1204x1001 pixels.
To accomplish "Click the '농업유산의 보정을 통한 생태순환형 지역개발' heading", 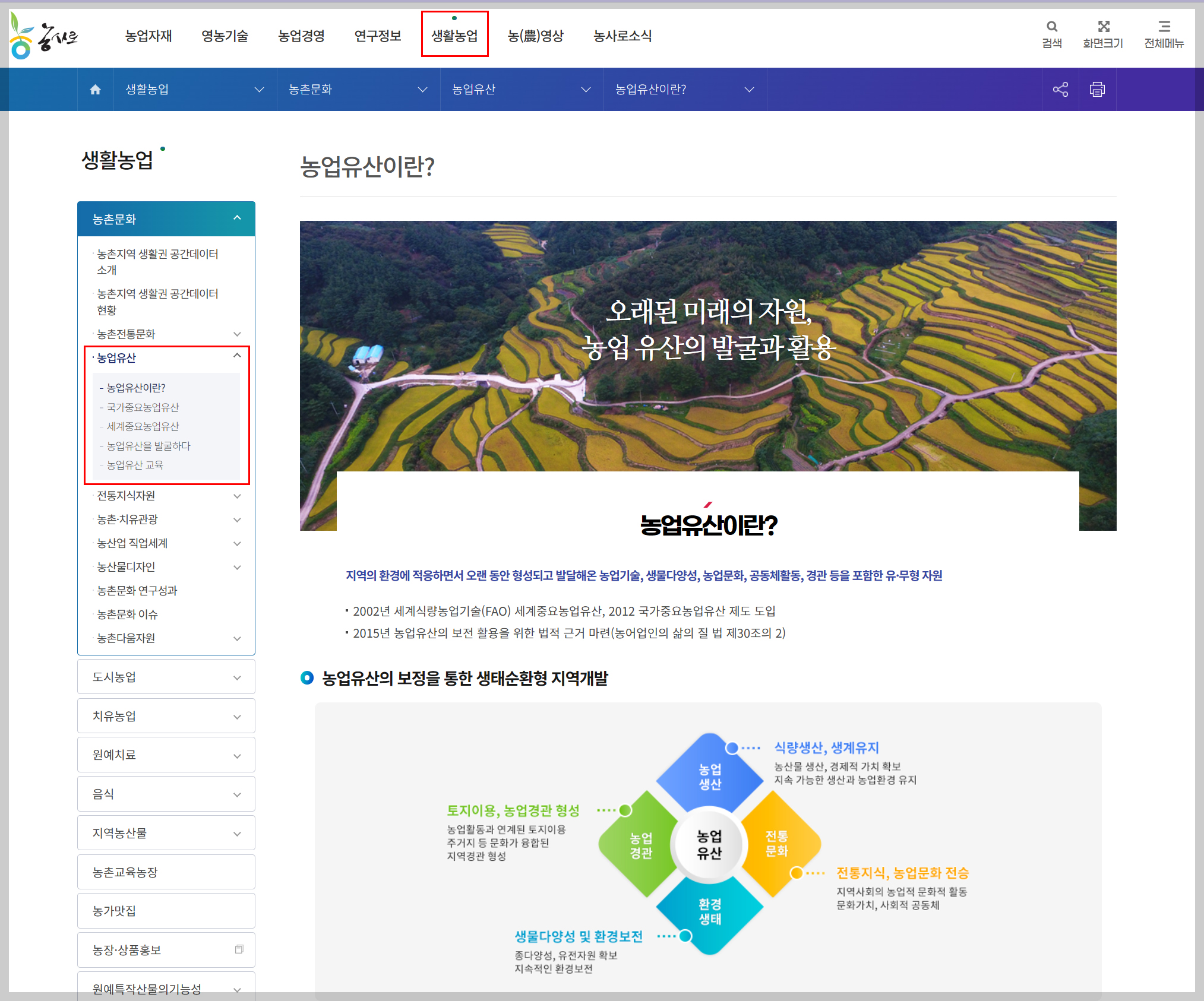I will (465, 678).
